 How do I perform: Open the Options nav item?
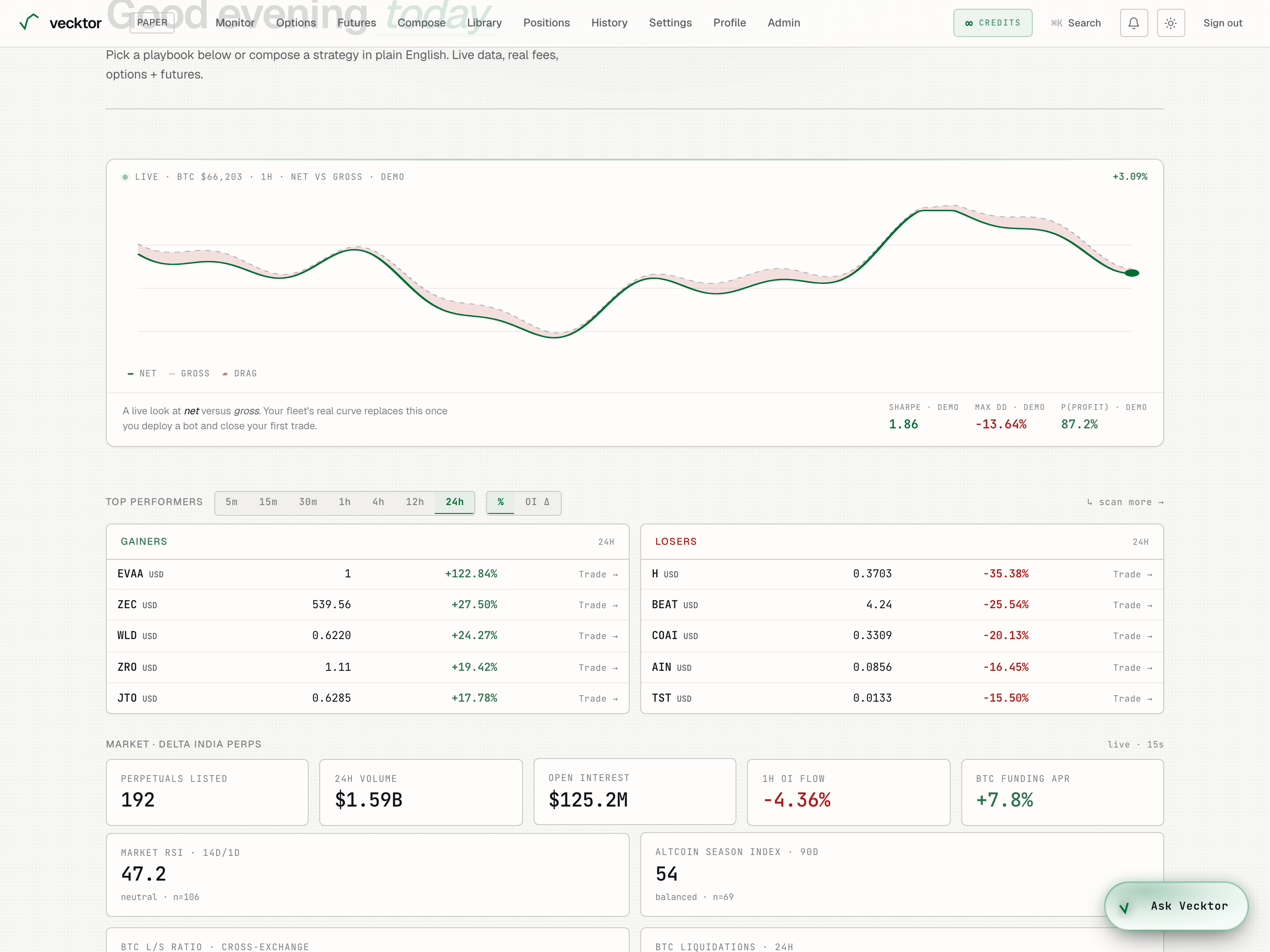click(296, 22)
